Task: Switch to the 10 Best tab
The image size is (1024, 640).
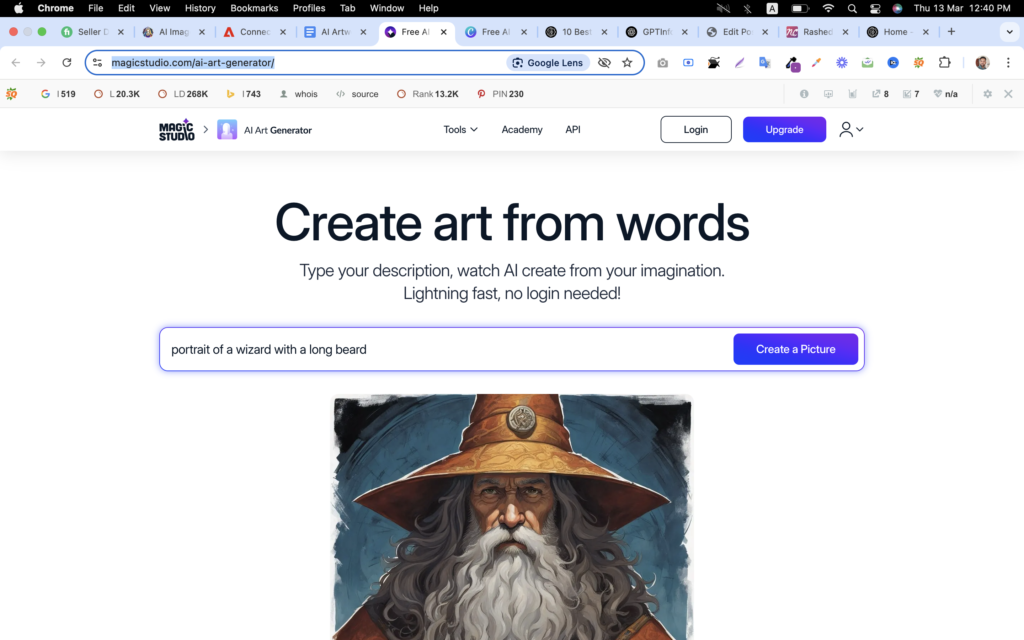Action: (x=576, y=31)
